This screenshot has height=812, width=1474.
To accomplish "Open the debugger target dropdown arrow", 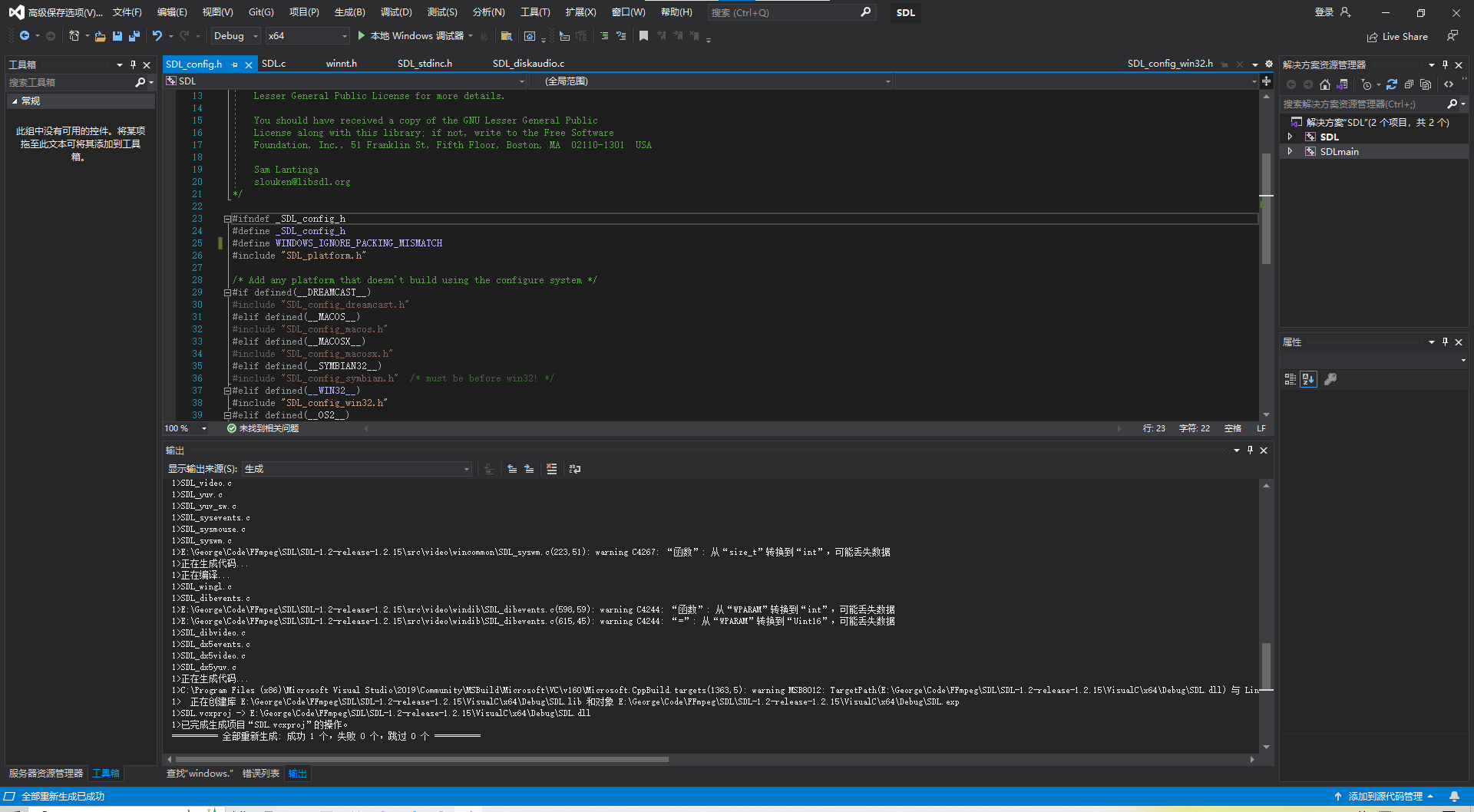I will click(471, 36).
